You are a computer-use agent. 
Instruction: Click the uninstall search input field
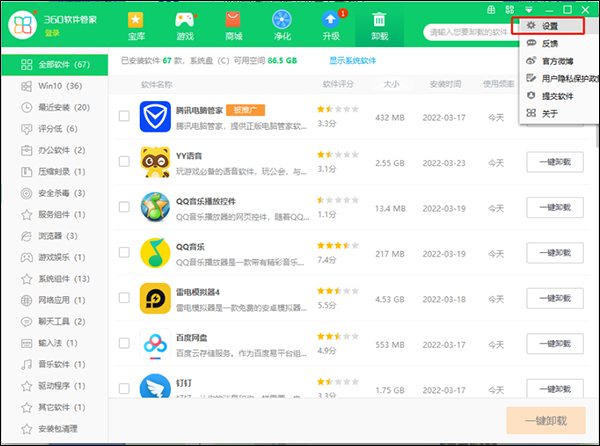coord(469,32)
